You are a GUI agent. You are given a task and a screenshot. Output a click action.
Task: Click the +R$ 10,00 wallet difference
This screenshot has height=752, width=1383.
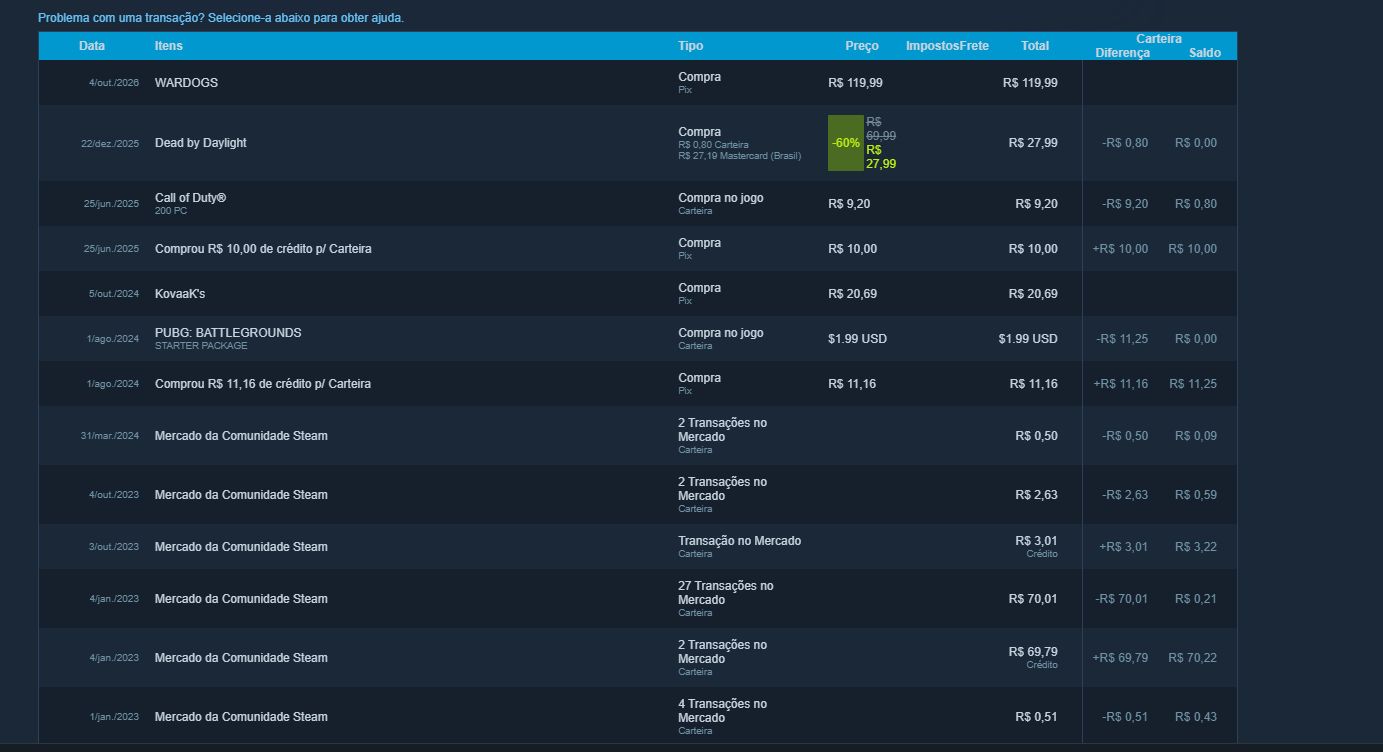point(1120,249)
